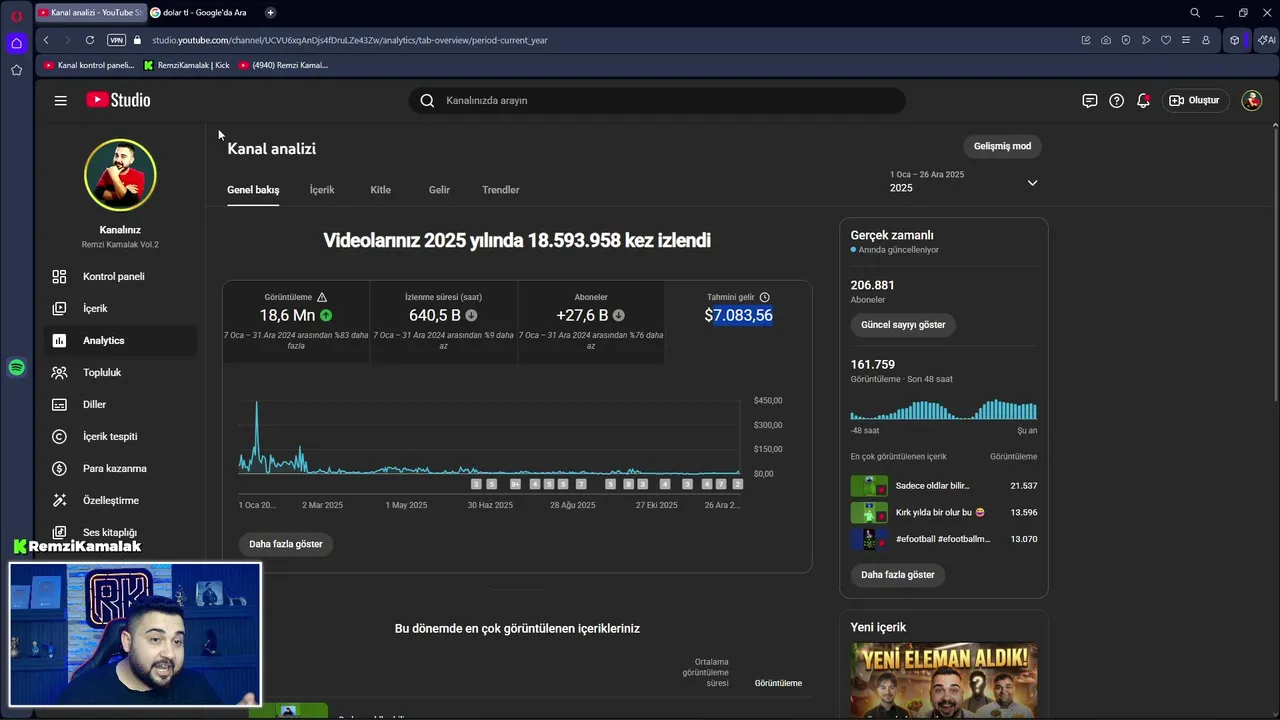Select the Kanal analizi browser tab

(89, 12)
